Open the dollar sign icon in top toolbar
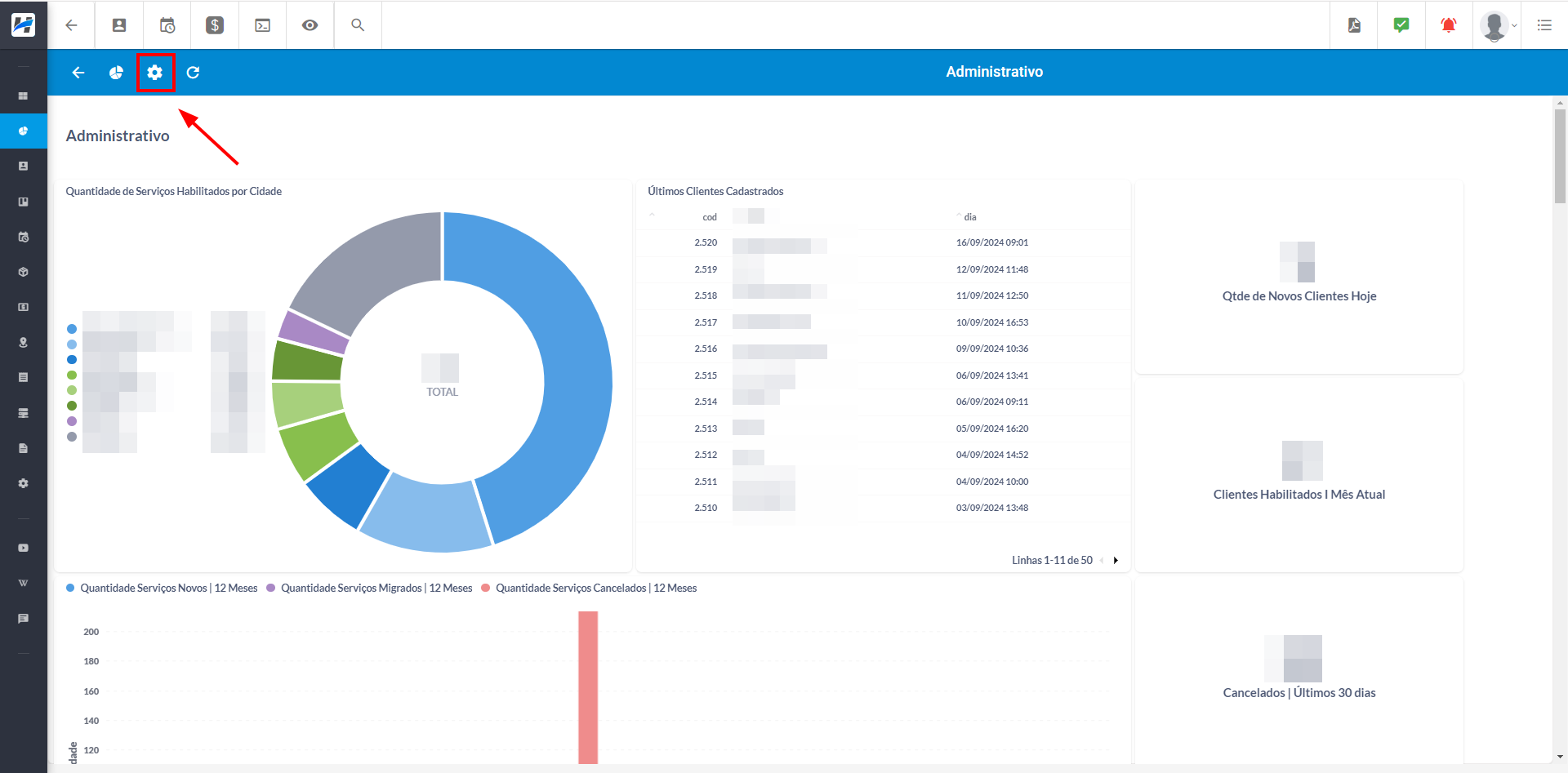Screen dimensions: 1568x773 point(215,25)
